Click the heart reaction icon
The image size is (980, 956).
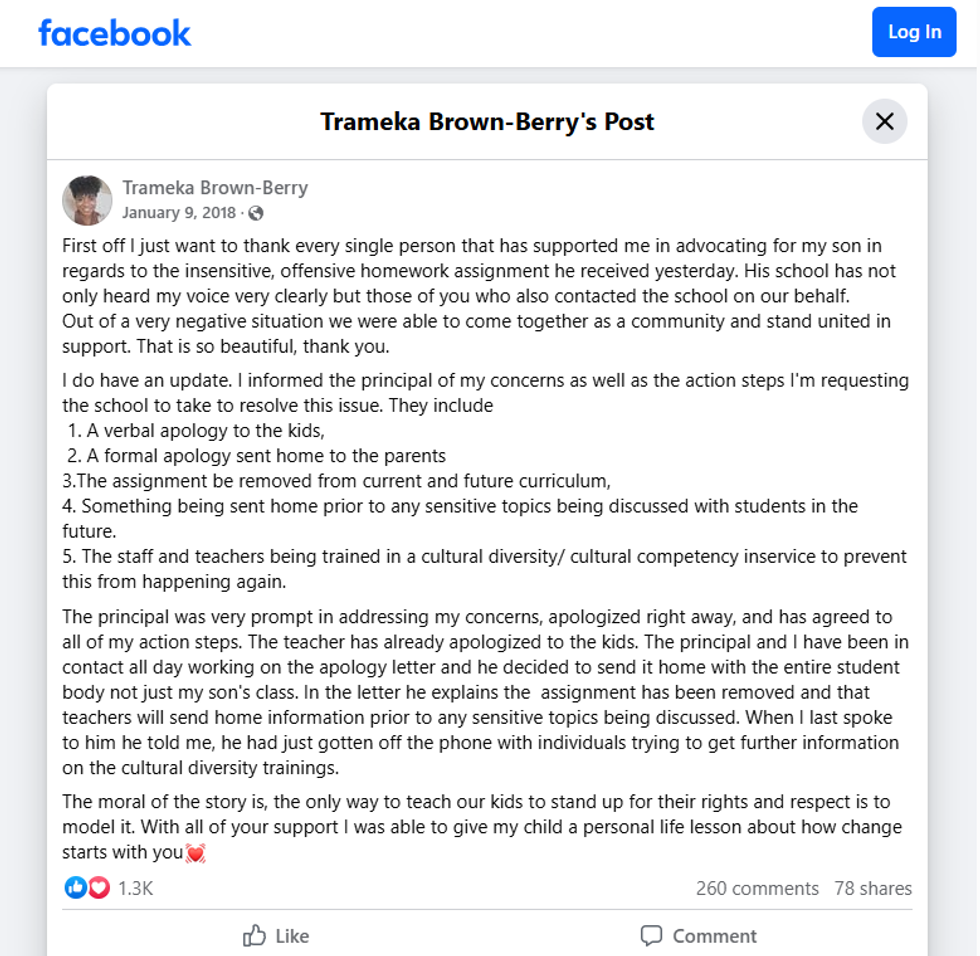click(97, 886)
